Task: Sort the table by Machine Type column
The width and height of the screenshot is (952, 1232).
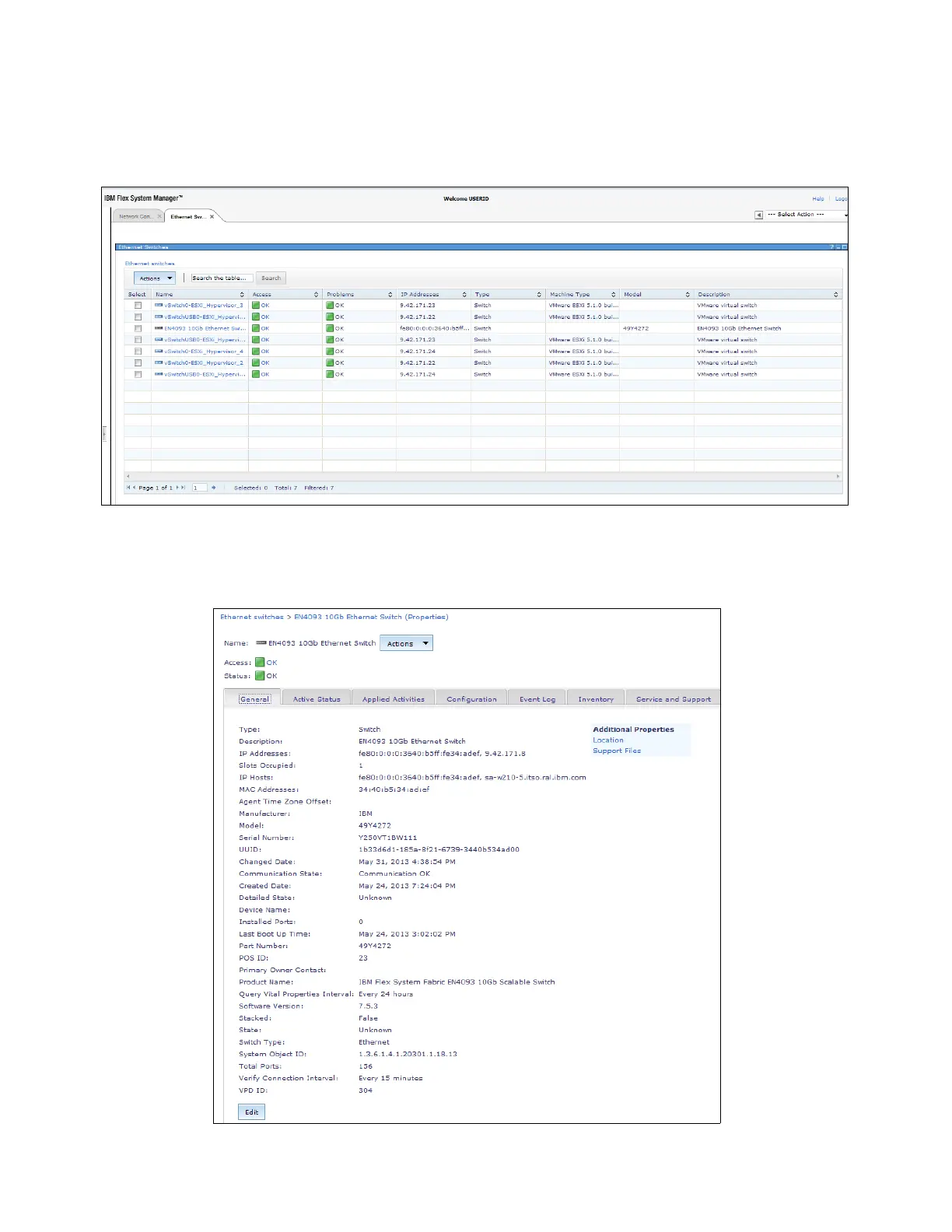Action: (583, 295)
